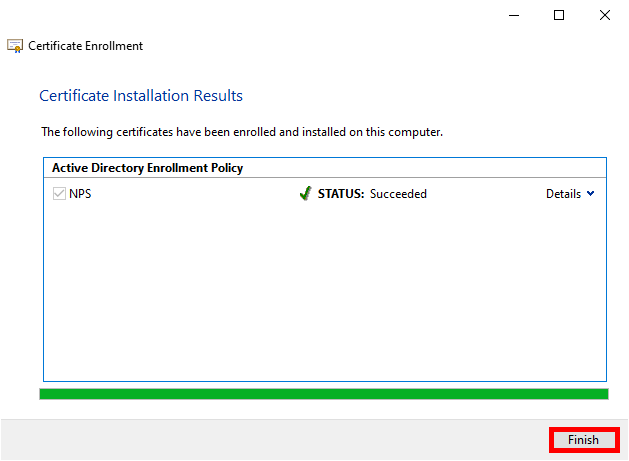
Task: Click the STATUS label text
Action: [x=341, y=194]
